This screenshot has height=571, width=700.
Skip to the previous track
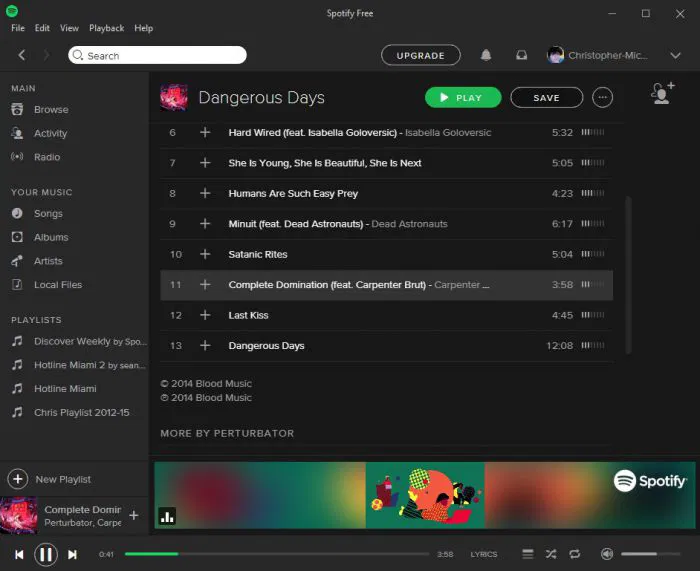click(x=19, y=554)
